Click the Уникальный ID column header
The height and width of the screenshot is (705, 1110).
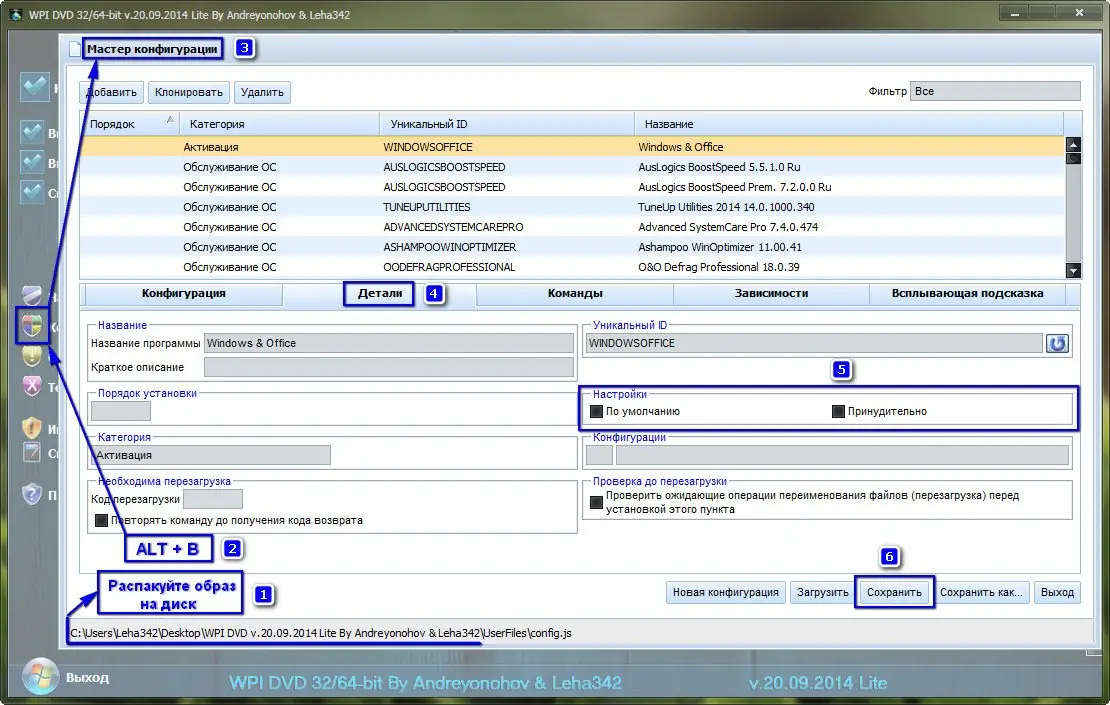[507, 124]
